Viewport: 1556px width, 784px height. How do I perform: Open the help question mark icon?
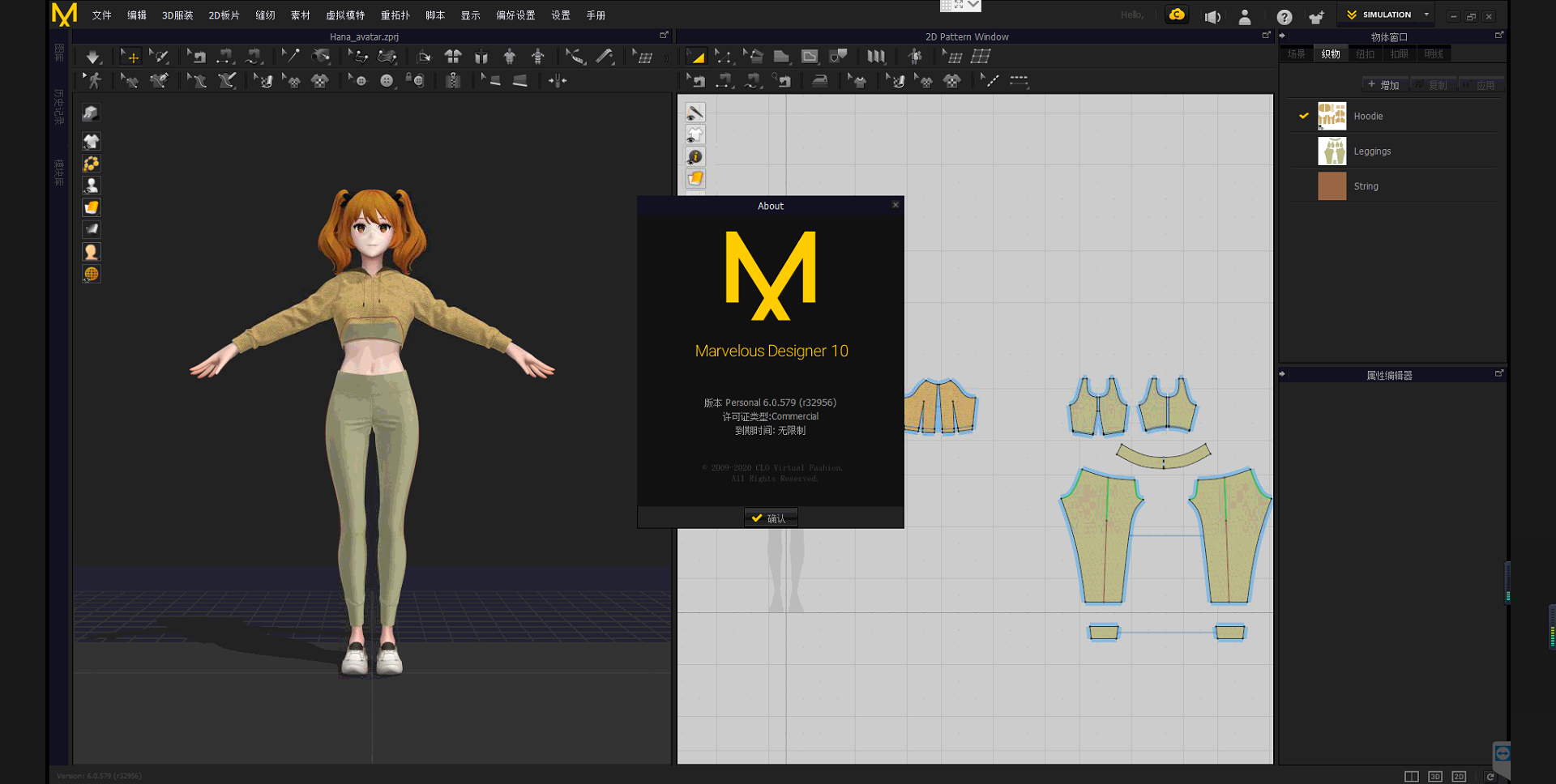pos(1284,17)
